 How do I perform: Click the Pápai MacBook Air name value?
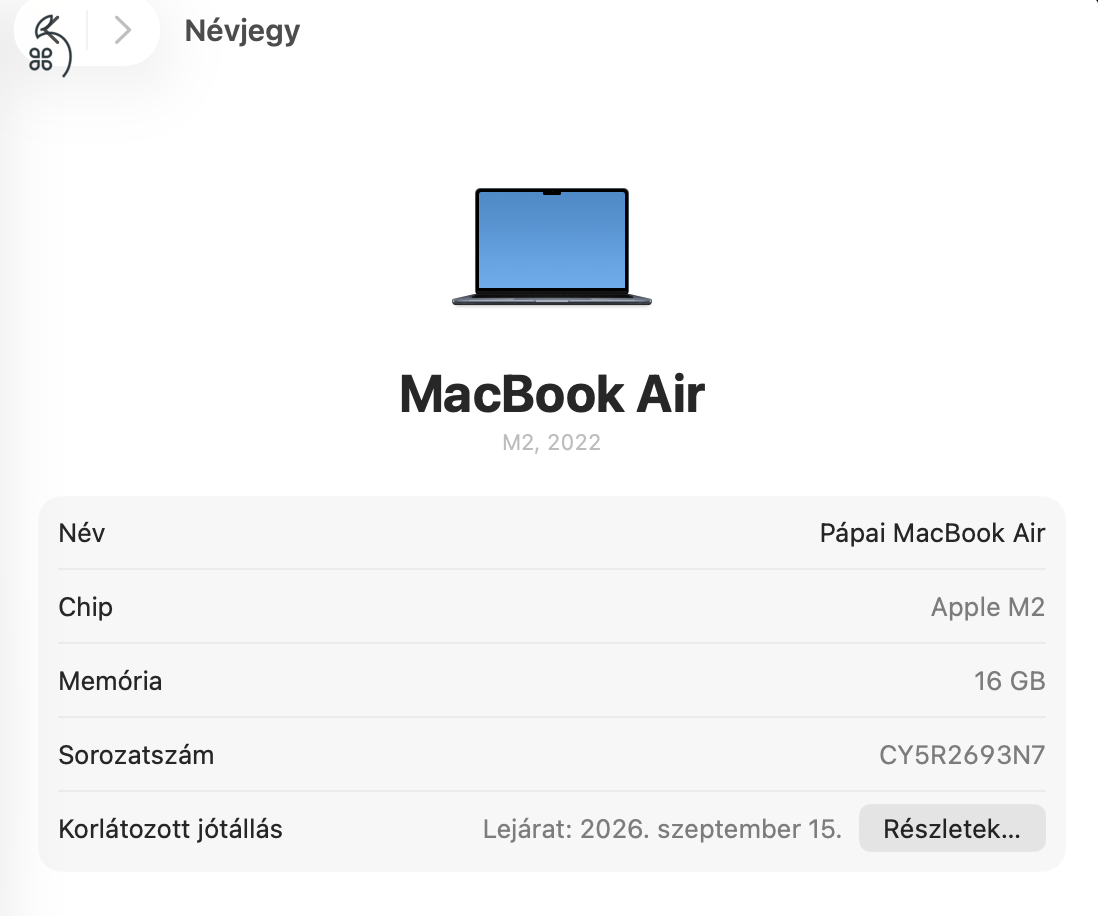pos(931,533)
